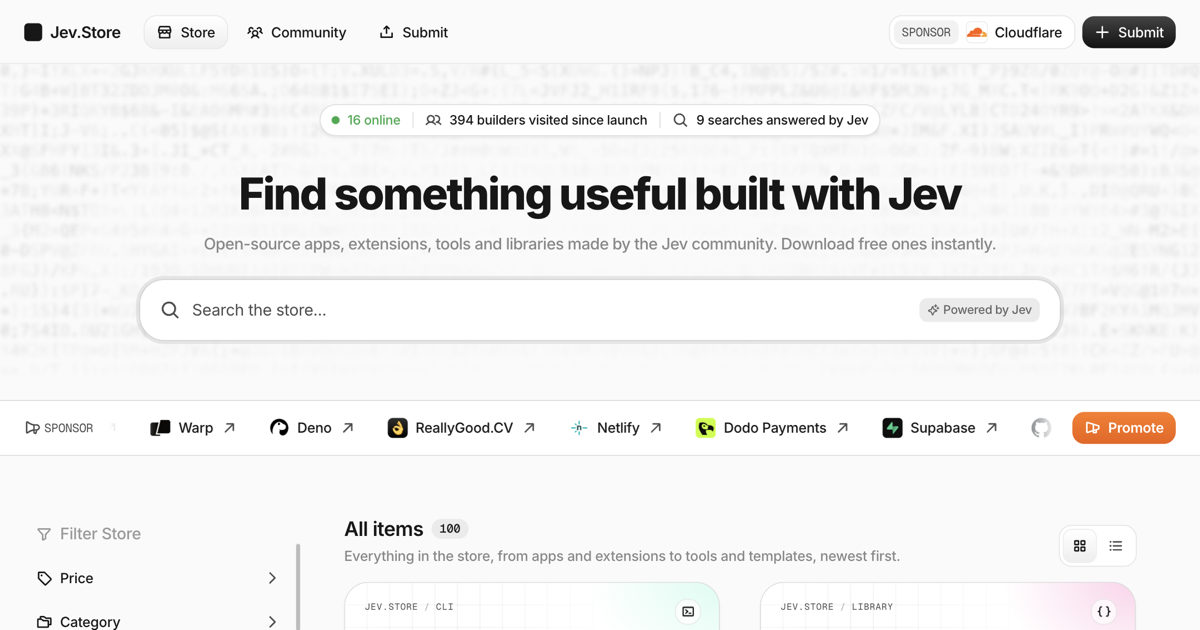This screenshot has height=630, width=1200.
Task: Click the Netlify sponsor logo
Action: point(579,428)
